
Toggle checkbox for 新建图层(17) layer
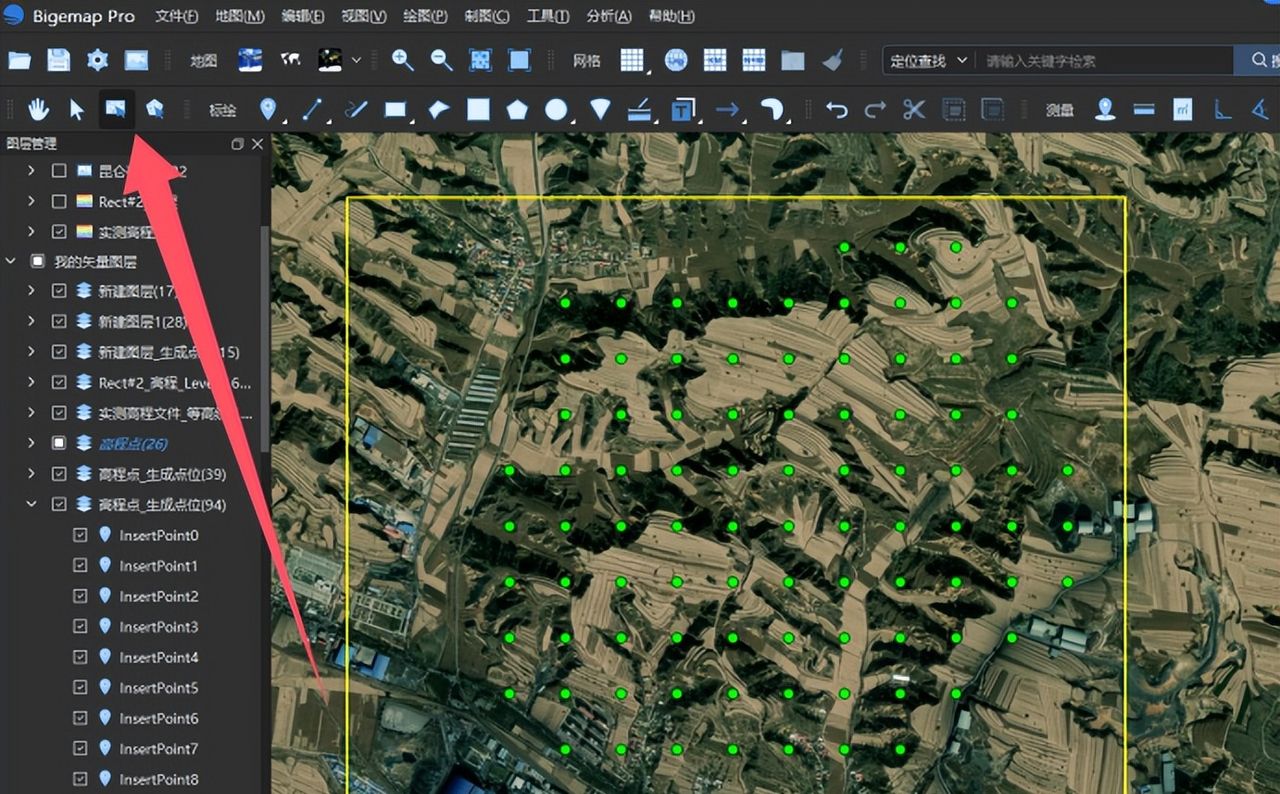point(59,292)
